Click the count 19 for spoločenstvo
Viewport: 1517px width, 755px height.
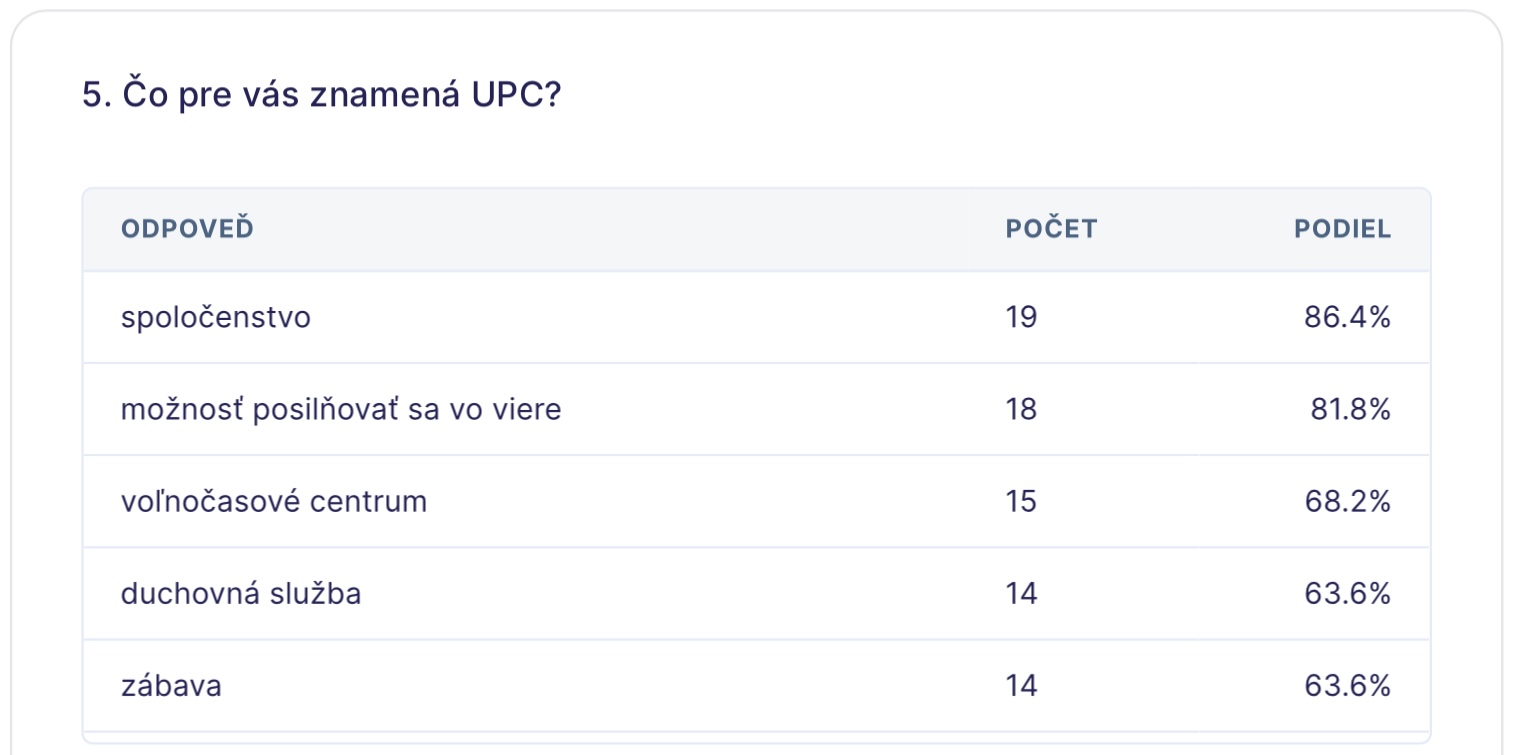click(x=1022, y=318)
